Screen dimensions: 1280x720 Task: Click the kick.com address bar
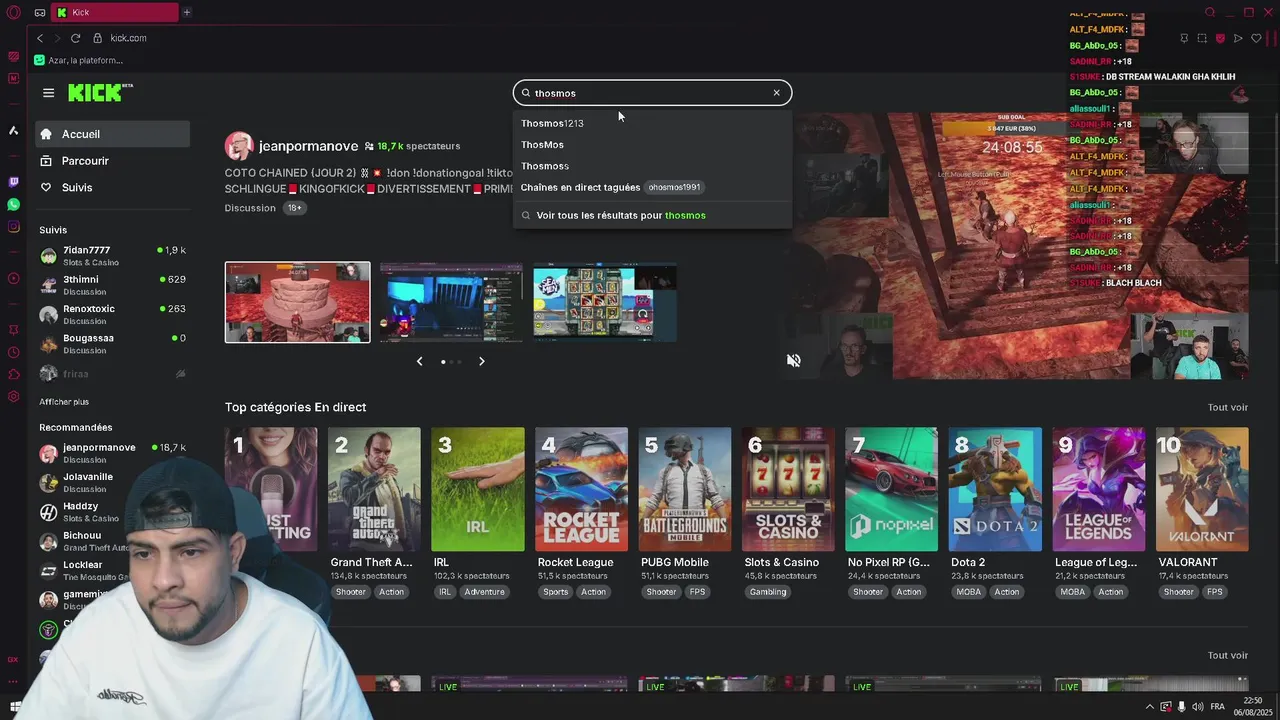click(x=128, y=38)
